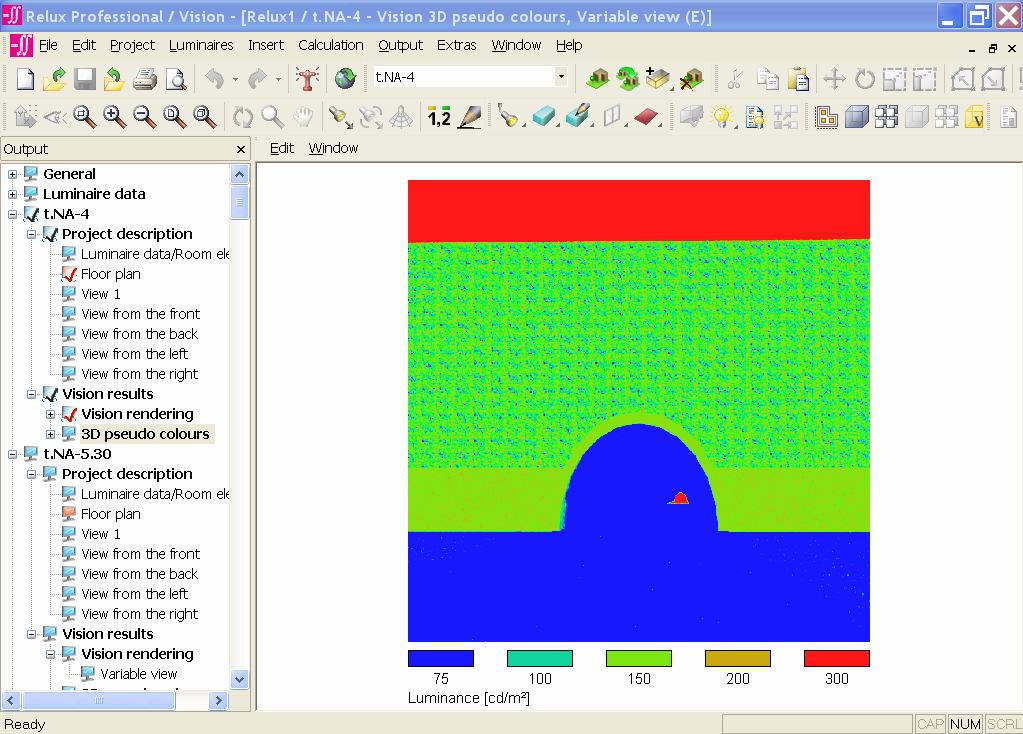Click the red 300 legend swatch
Image resolution: width=1023 pixels, height=734 pixels.
(x=836, y=658)
